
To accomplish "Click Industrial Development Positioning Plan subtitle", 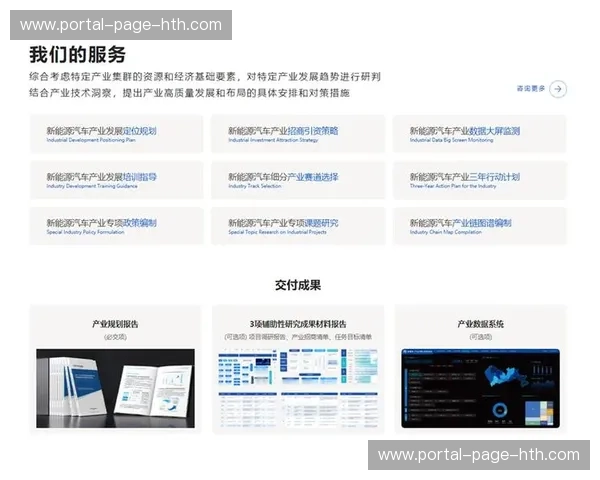I will coord(91,140).
